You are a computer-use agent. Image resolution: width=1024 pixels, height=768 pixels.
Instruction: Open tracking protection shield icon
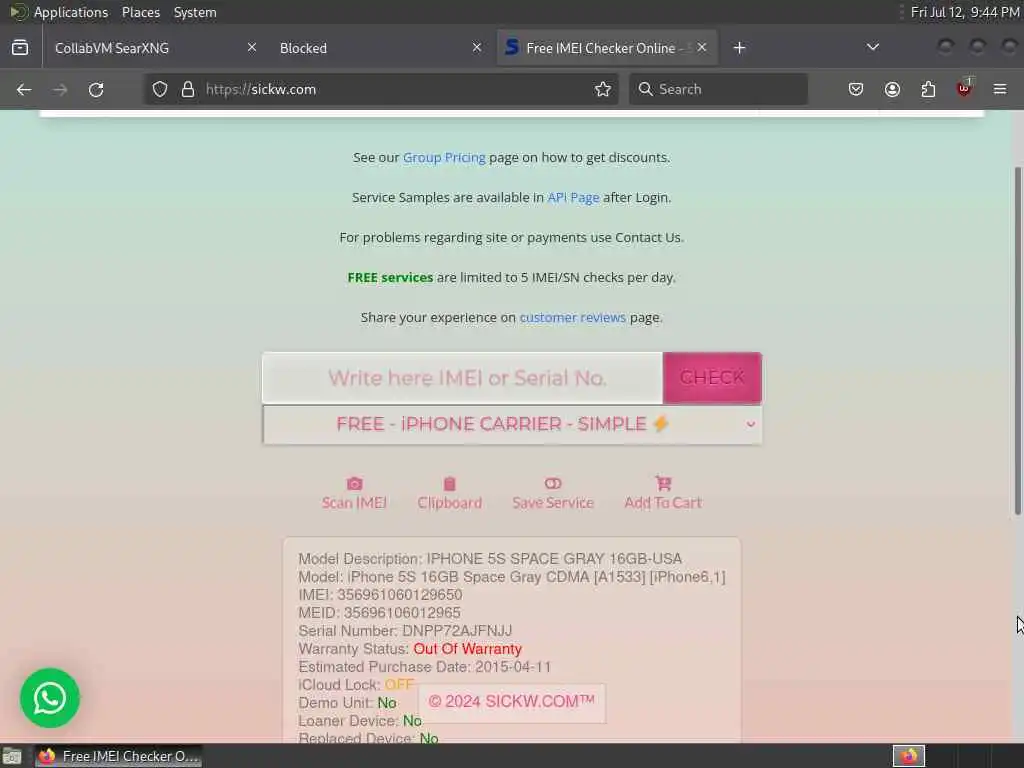pyautogui.click(x=160, y=89)
